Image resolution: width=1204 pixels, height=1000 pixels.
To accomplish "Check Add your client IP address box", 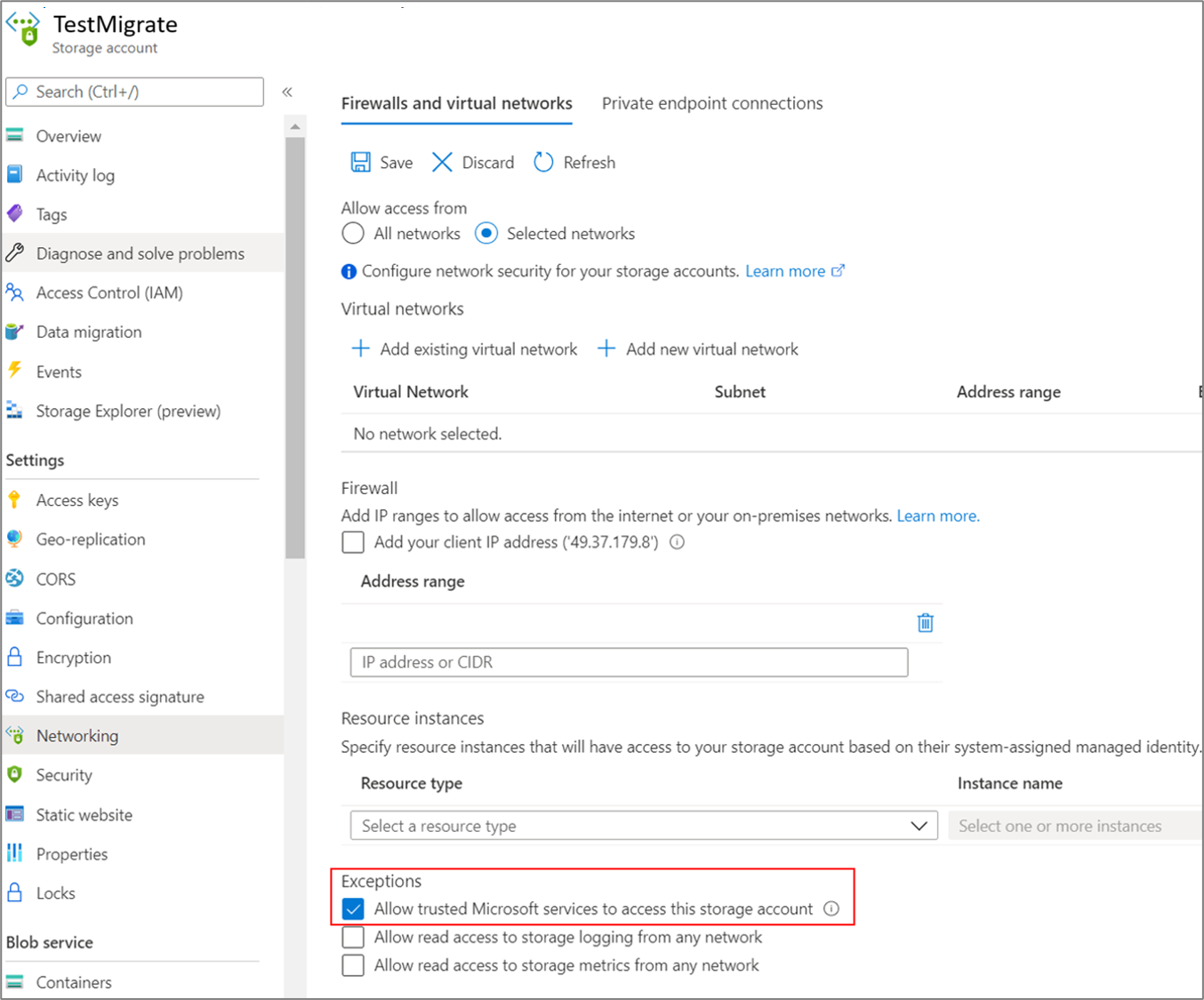I will 353,542.
